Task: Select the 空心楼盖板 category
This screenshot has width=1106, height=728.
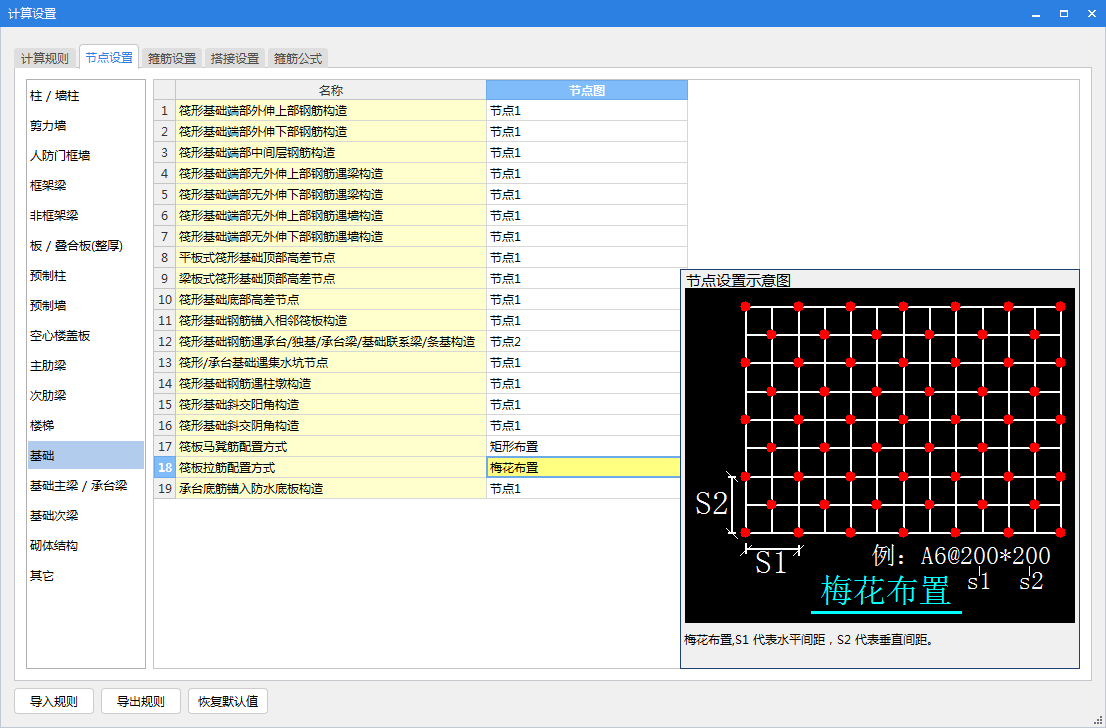Action: coord(85,335)
